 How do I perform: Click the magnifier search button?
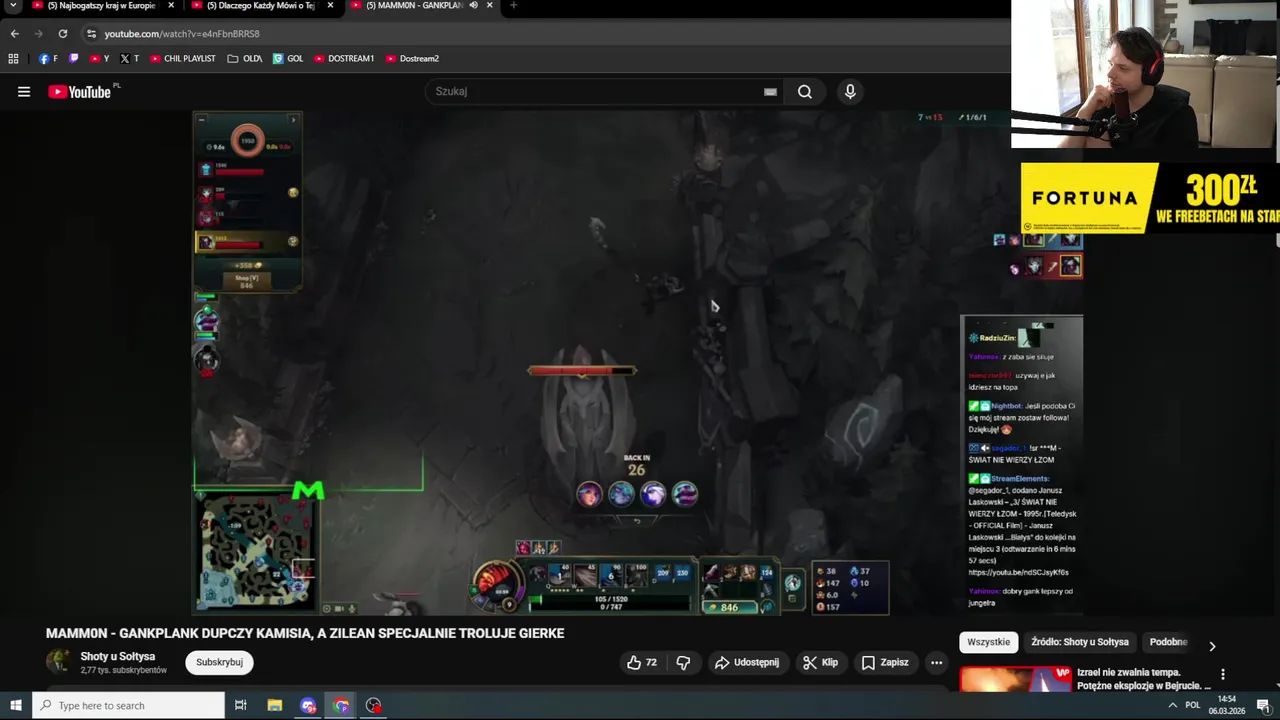click(x=805, y=92)
